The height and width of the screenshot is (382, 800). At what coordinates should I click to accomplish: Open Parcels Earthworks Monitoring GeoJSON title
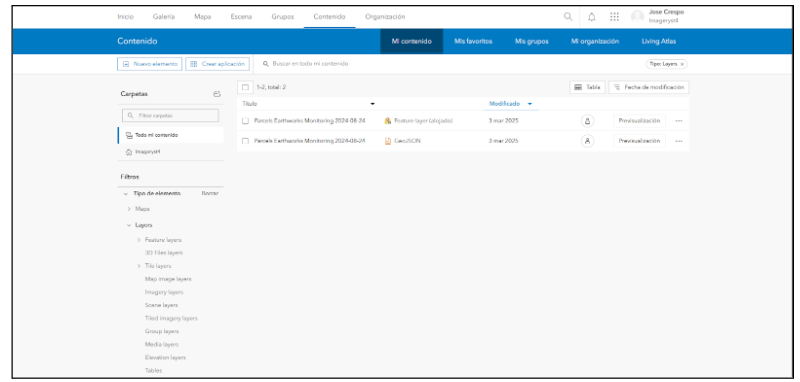(310, 141)
